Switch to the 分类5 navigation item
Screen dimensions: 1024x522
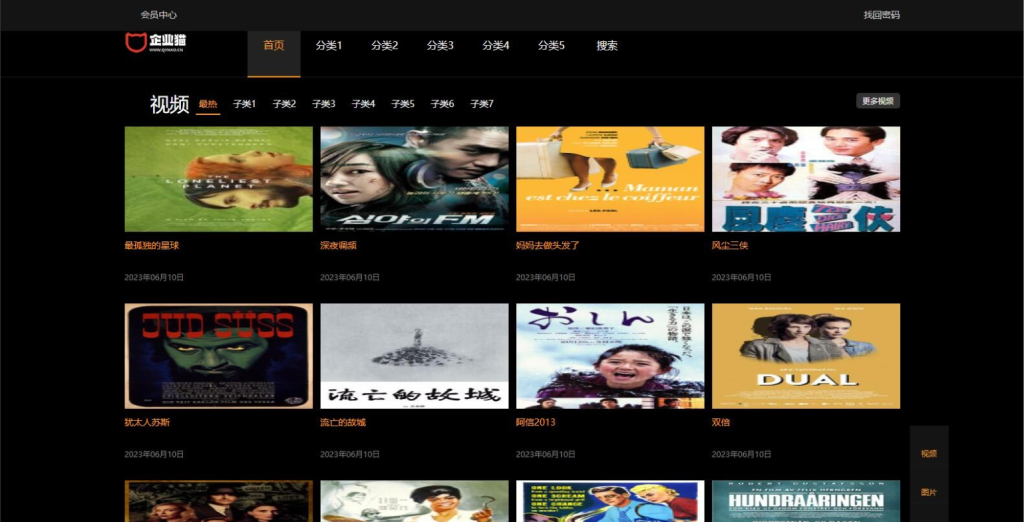[551, 46]
